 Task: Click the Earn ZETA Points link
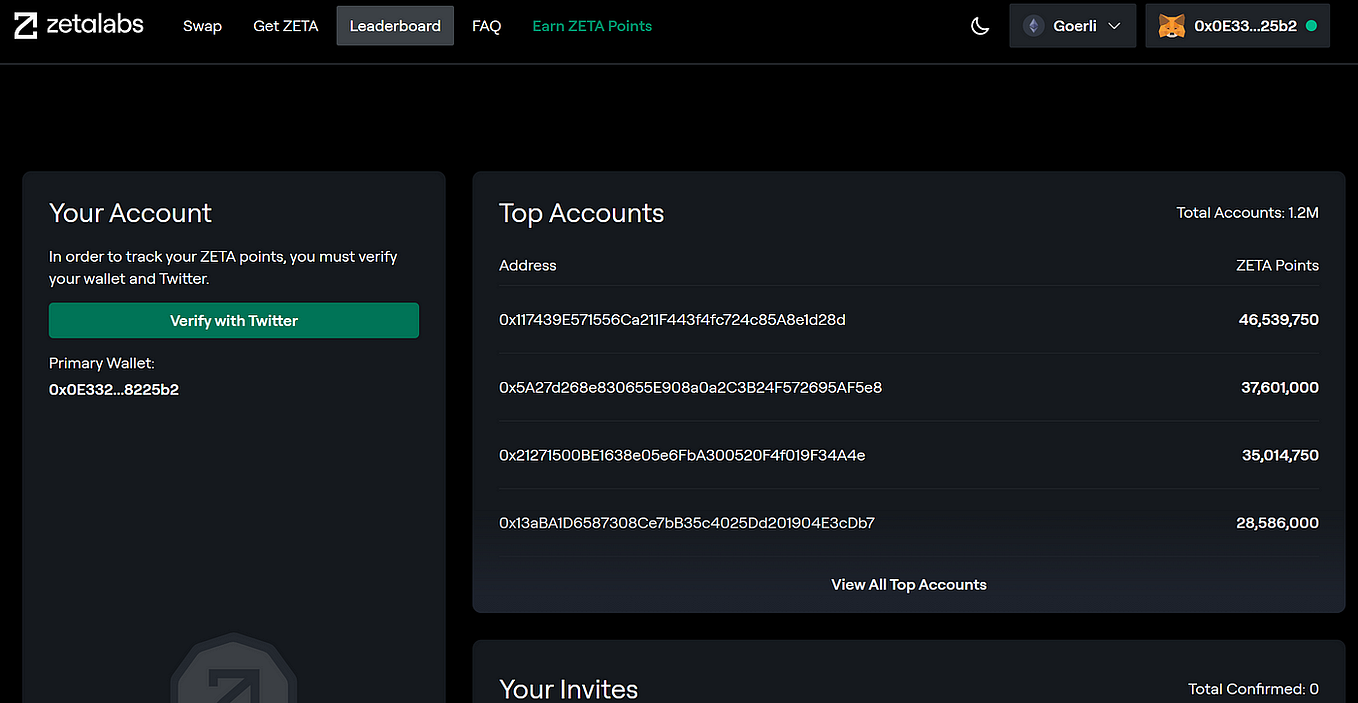[591, 25]
